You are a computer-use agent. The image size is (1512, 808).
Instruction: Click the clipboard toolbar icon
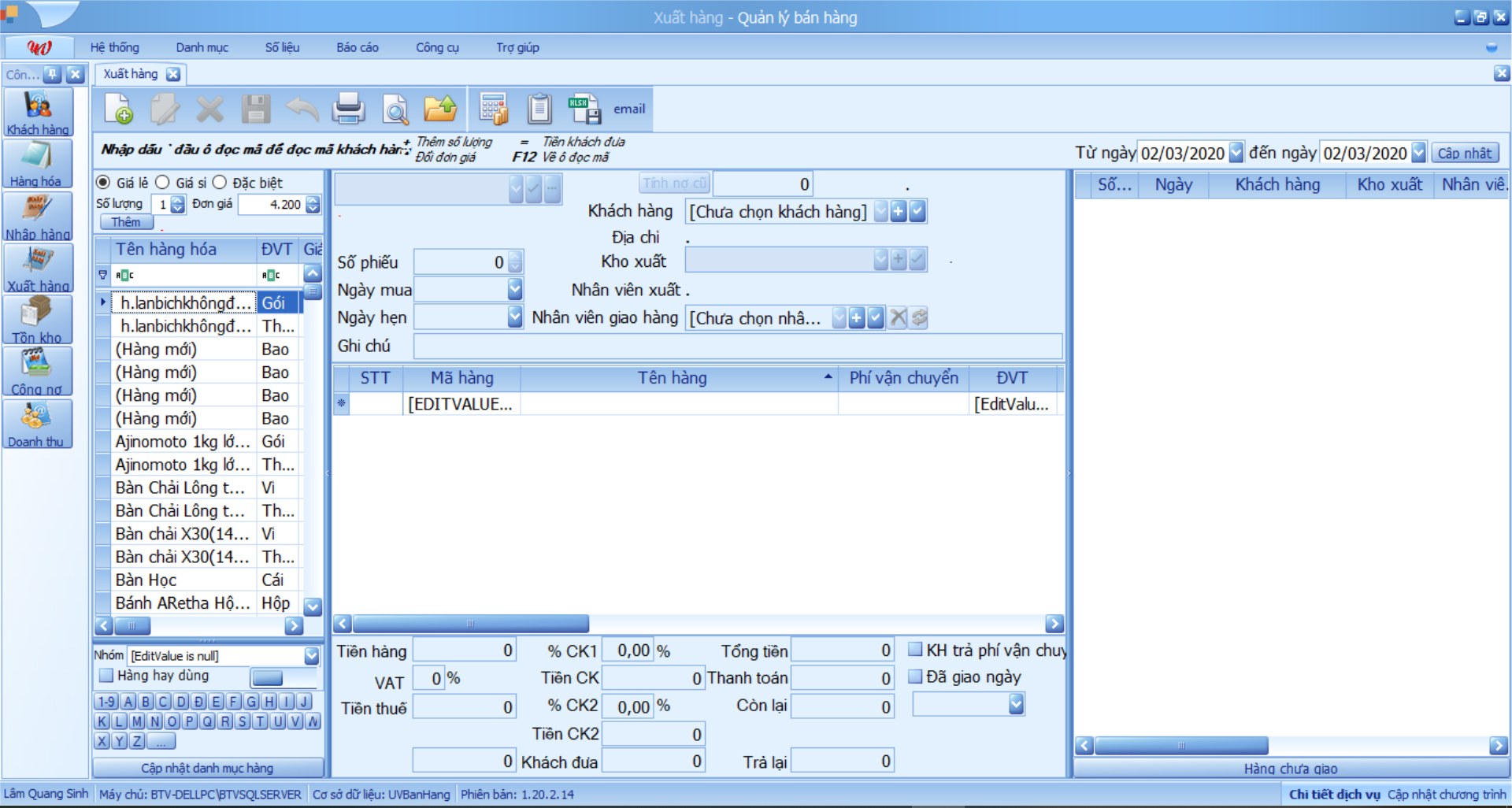pos(539,109)
